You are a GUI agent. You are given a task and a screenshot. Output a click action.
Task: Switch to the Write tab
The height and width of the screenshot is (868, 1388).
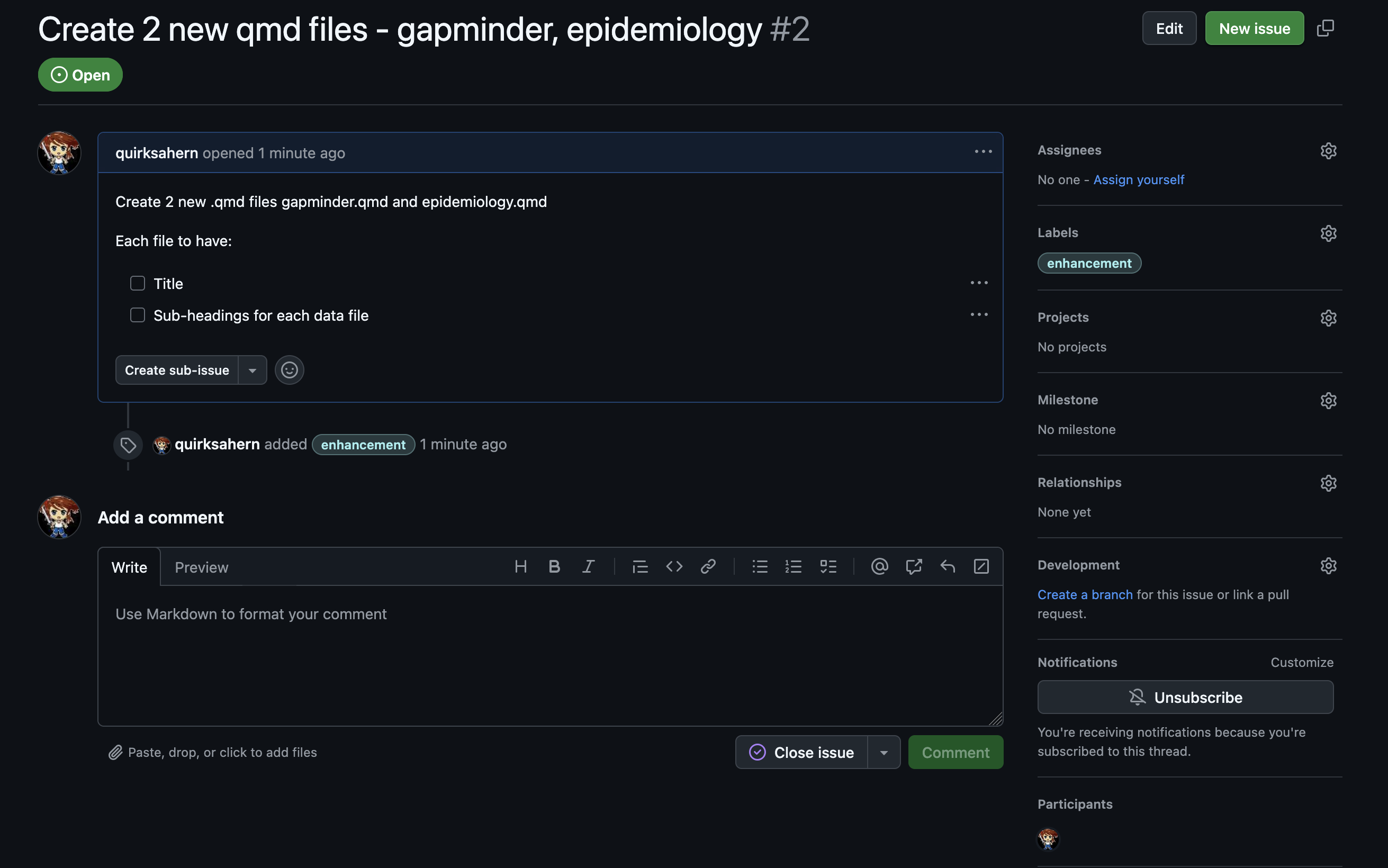(128, 566)
